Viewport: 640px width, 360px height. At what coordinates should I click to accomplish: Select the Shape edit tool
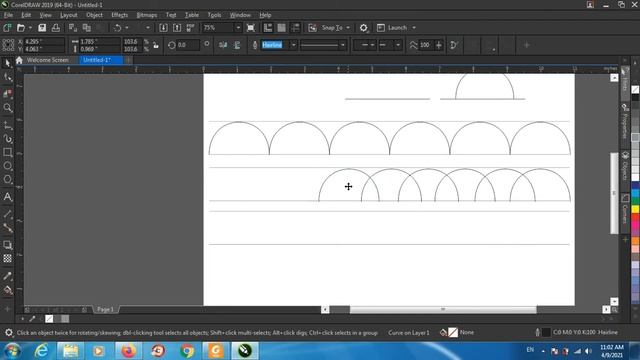point(7,77)
